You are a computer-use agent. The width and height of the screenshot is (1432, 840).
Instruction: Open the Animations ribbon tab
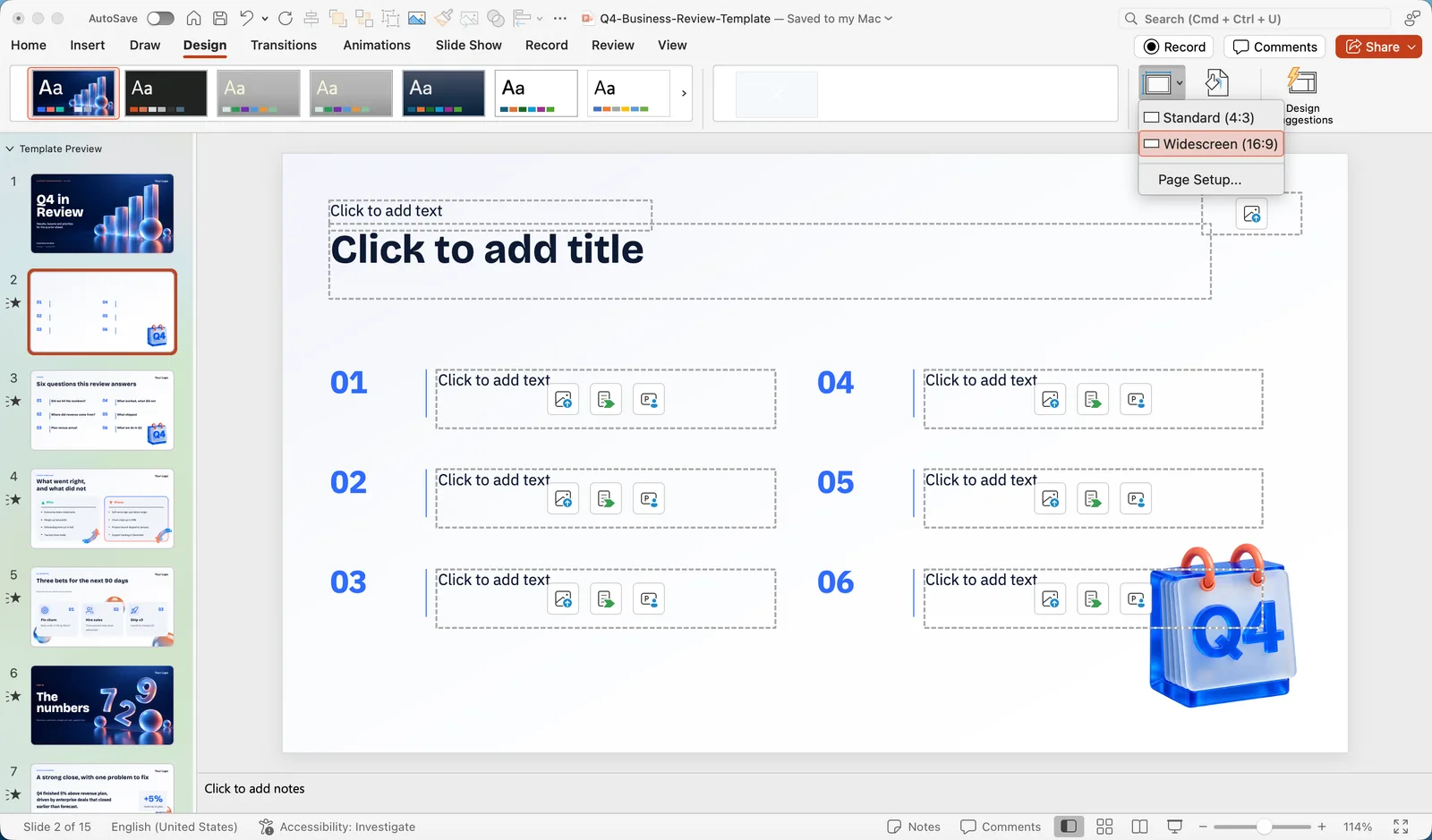pyautogui.click(x=377, y=45)
